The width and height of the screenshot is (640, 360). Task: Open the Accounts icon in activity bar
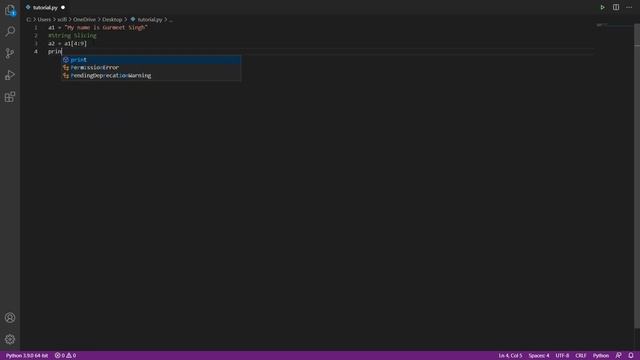point(10,318)
